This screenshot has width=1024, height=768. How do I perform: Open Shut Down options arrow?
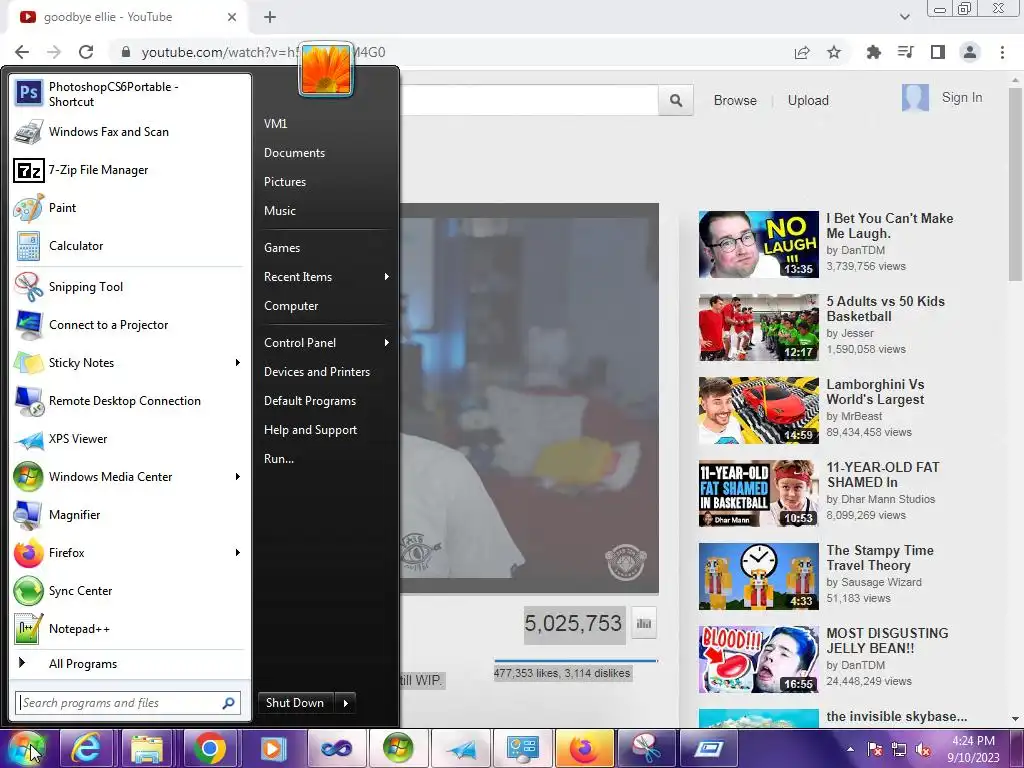coord(345,703)
